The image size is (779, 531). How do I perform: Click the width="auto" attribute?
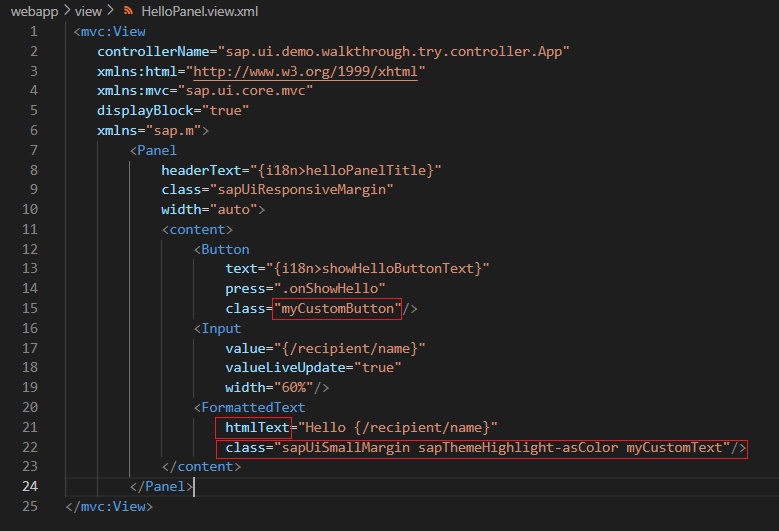[209, 210]
